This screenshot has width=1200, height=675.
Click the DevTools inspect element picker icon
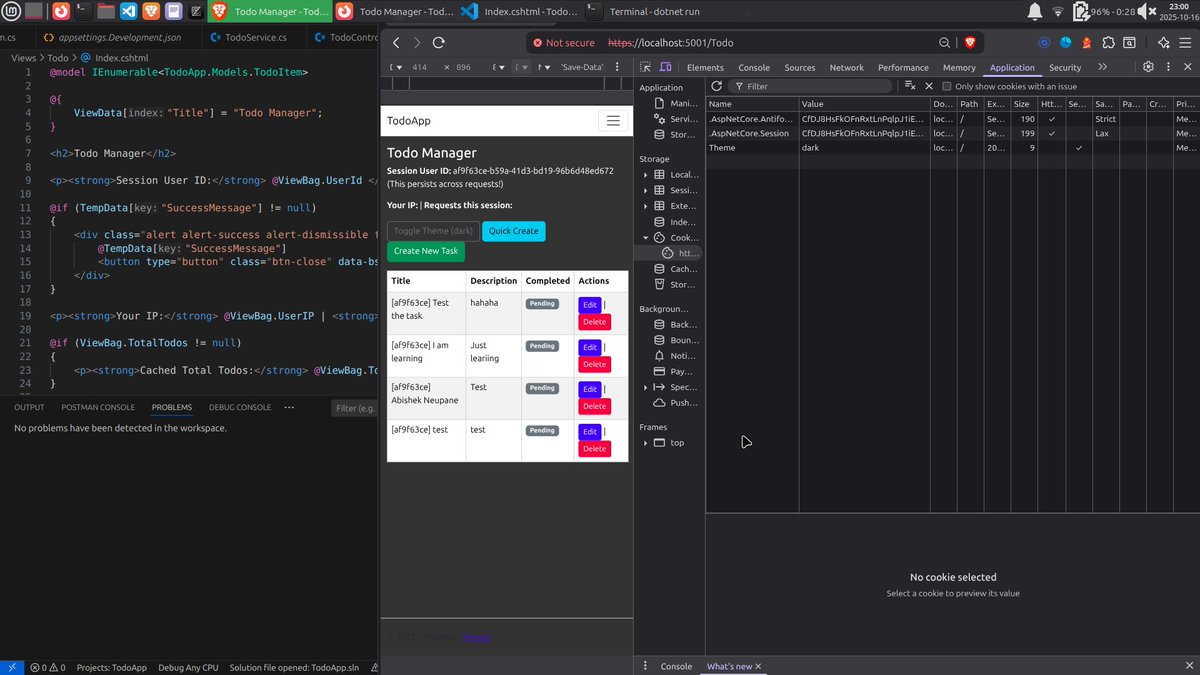646,67
